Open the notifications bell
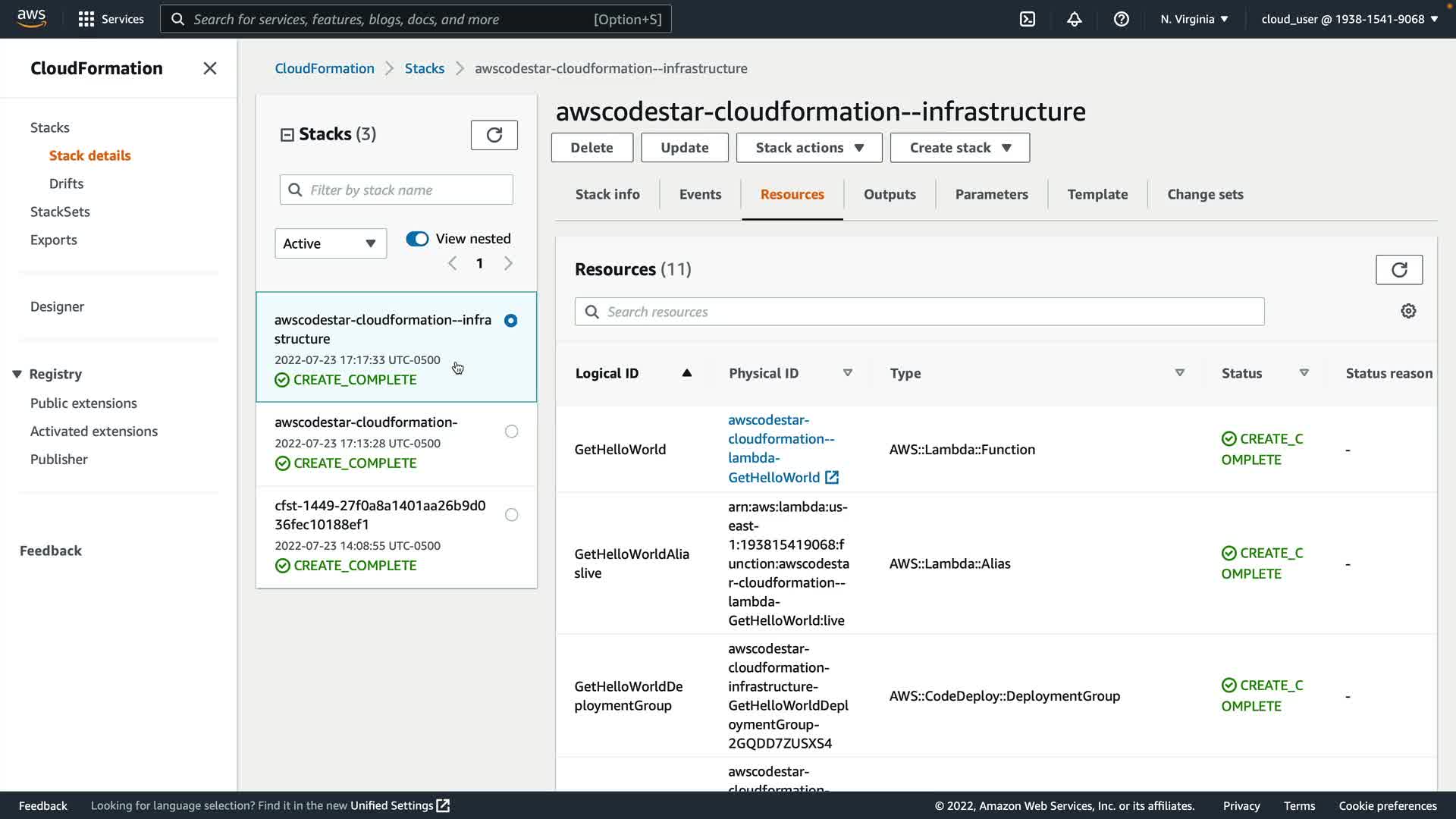 click(x=1074, y=19)
